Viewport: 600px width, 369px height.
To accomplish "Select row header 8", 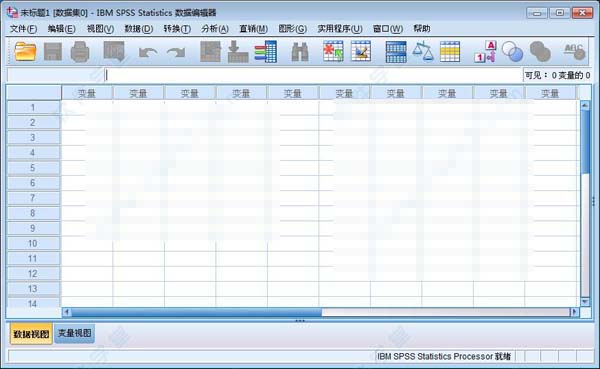I will pyautogui.click(x=34, y=213).
